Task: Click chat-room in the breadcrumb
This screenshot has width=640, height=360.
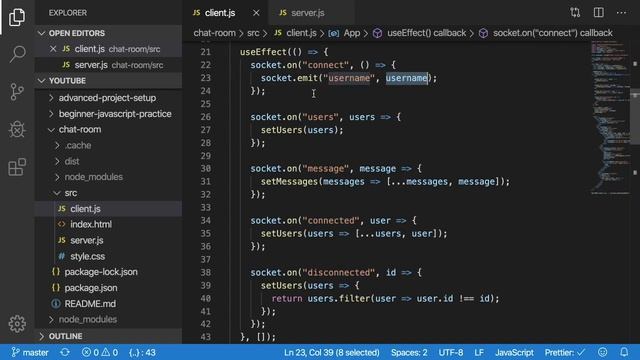Action: [x=214, y=33]
